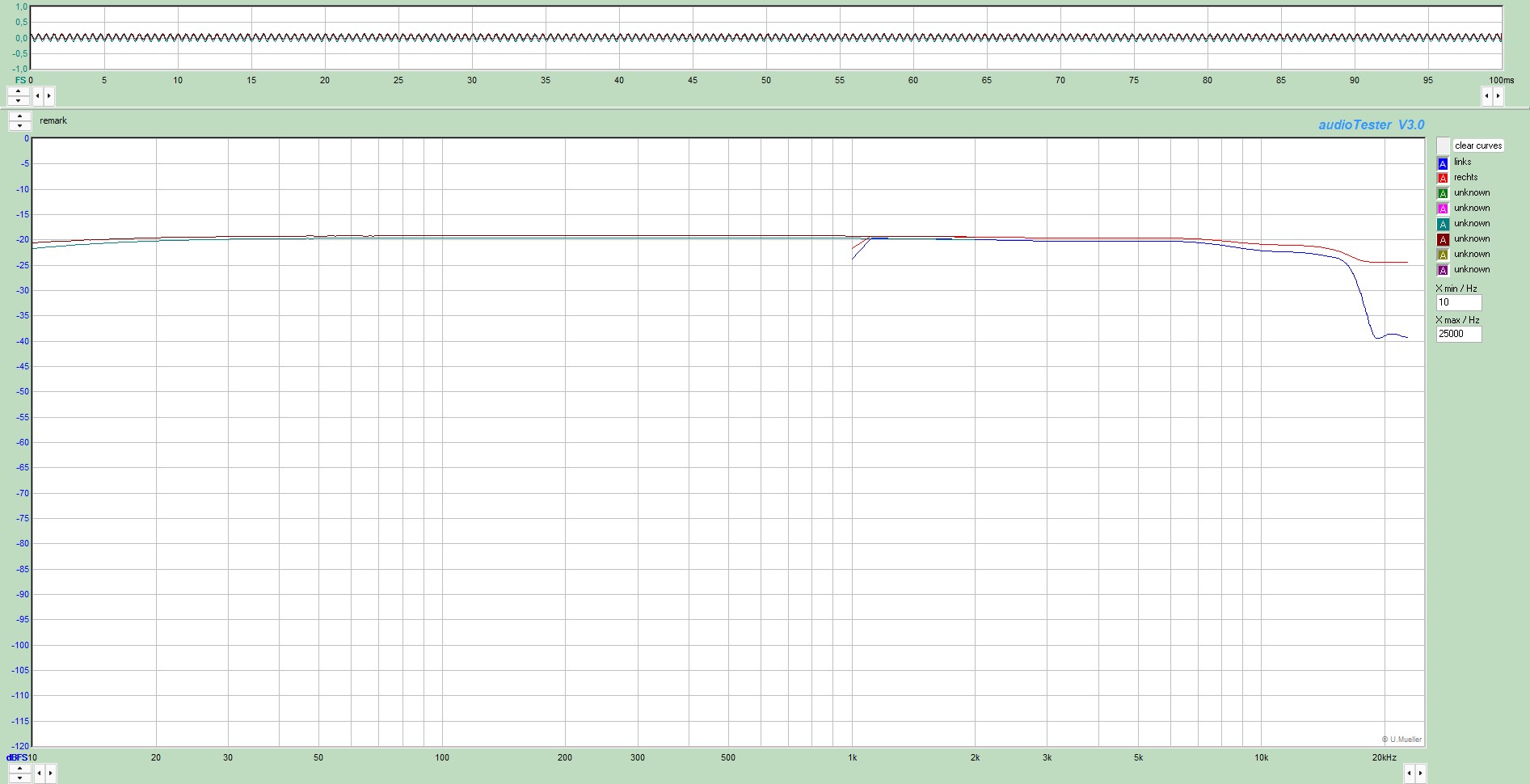Toggle the red 'rechts' curve button
1530x784 pixels.
click(1443, 178)
